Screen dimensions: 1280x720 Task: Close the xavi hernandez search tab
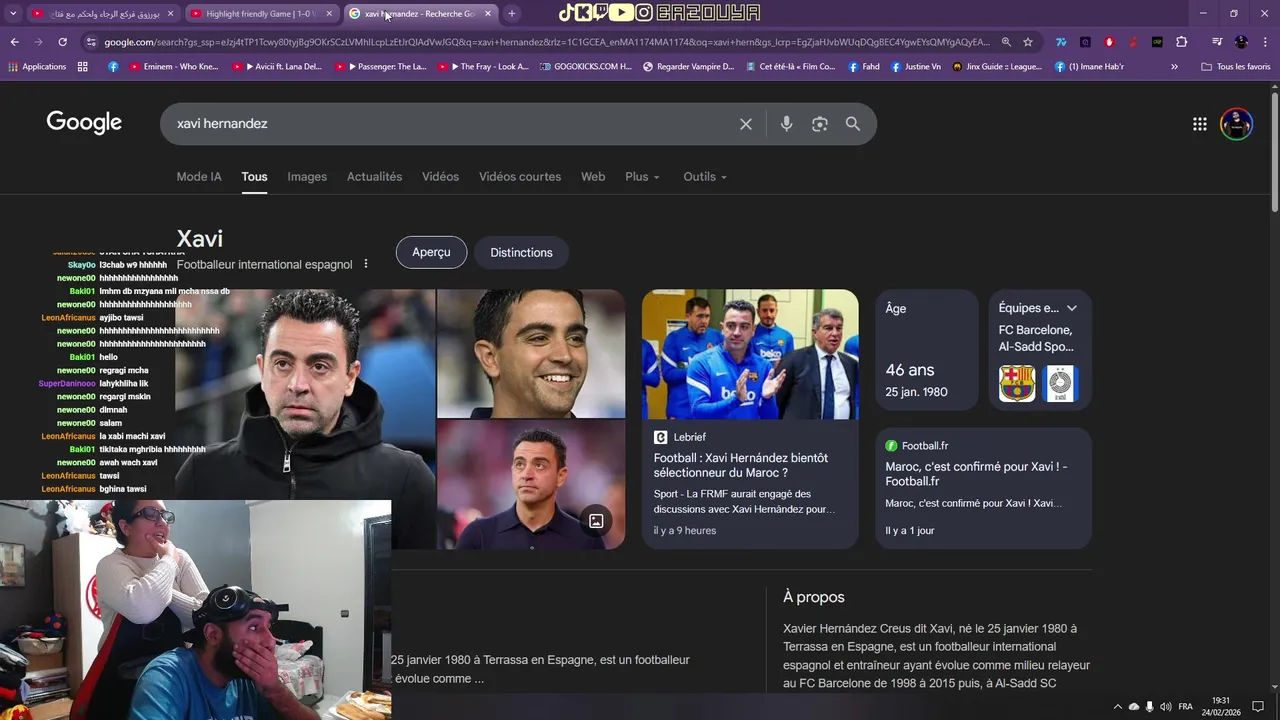pyautogui.click(x=488, y=14)
